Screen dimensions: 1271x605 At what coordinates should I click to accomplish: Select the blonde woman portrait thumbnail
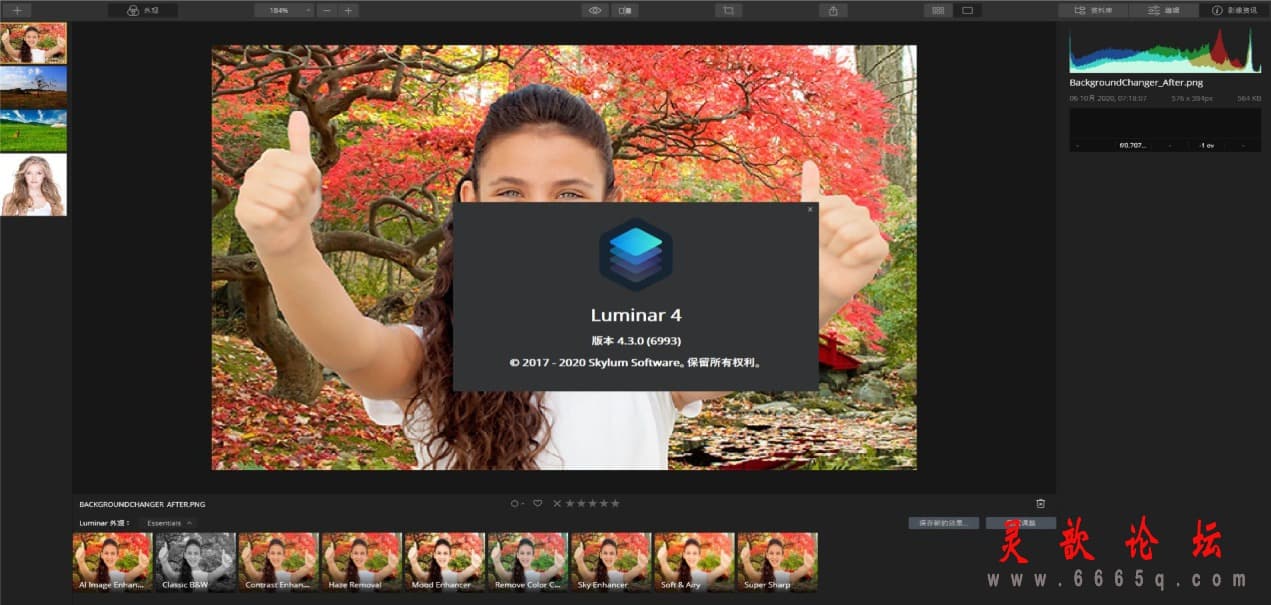(34, 185)
